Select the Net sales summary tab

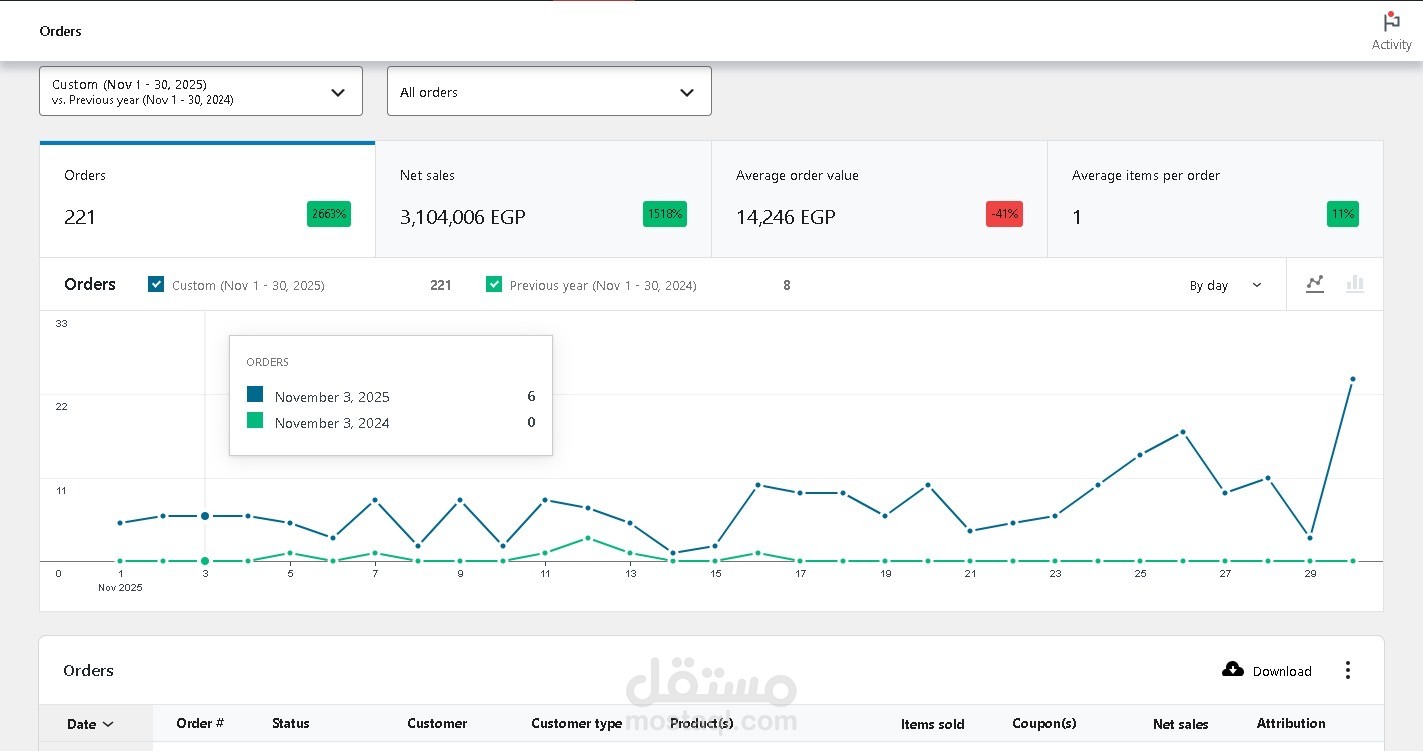pos(543,199)
